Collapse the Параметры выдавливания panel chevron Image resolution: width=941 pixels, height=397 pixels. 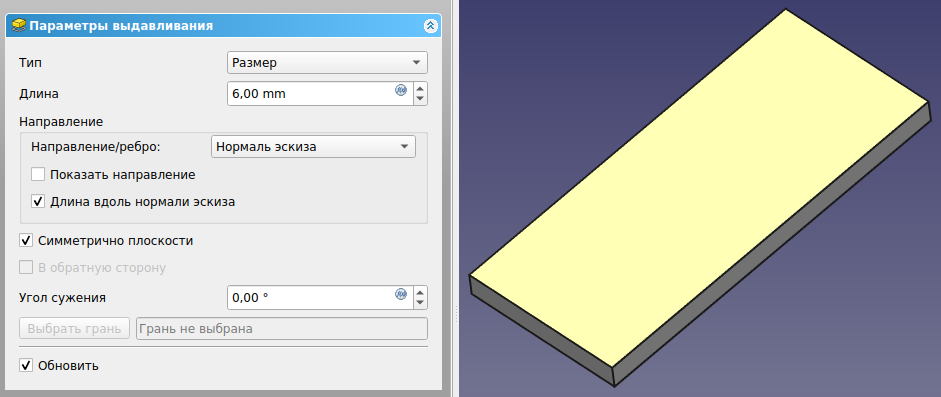coord(431,26)
